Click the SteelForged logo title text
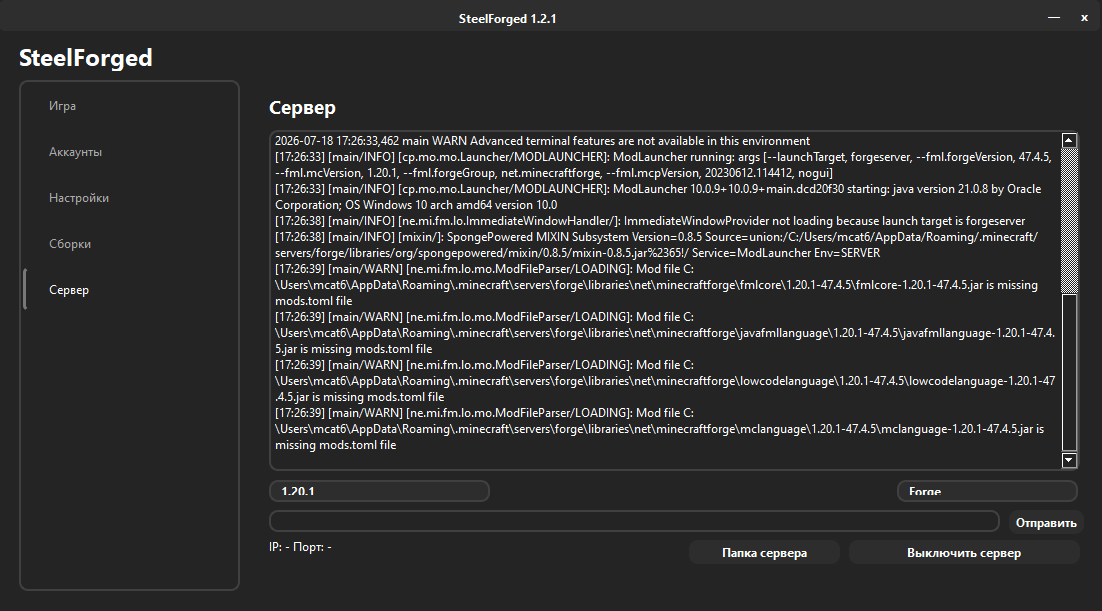The width and height of the screenshot is (1102, 611). [x=86, y=58]
